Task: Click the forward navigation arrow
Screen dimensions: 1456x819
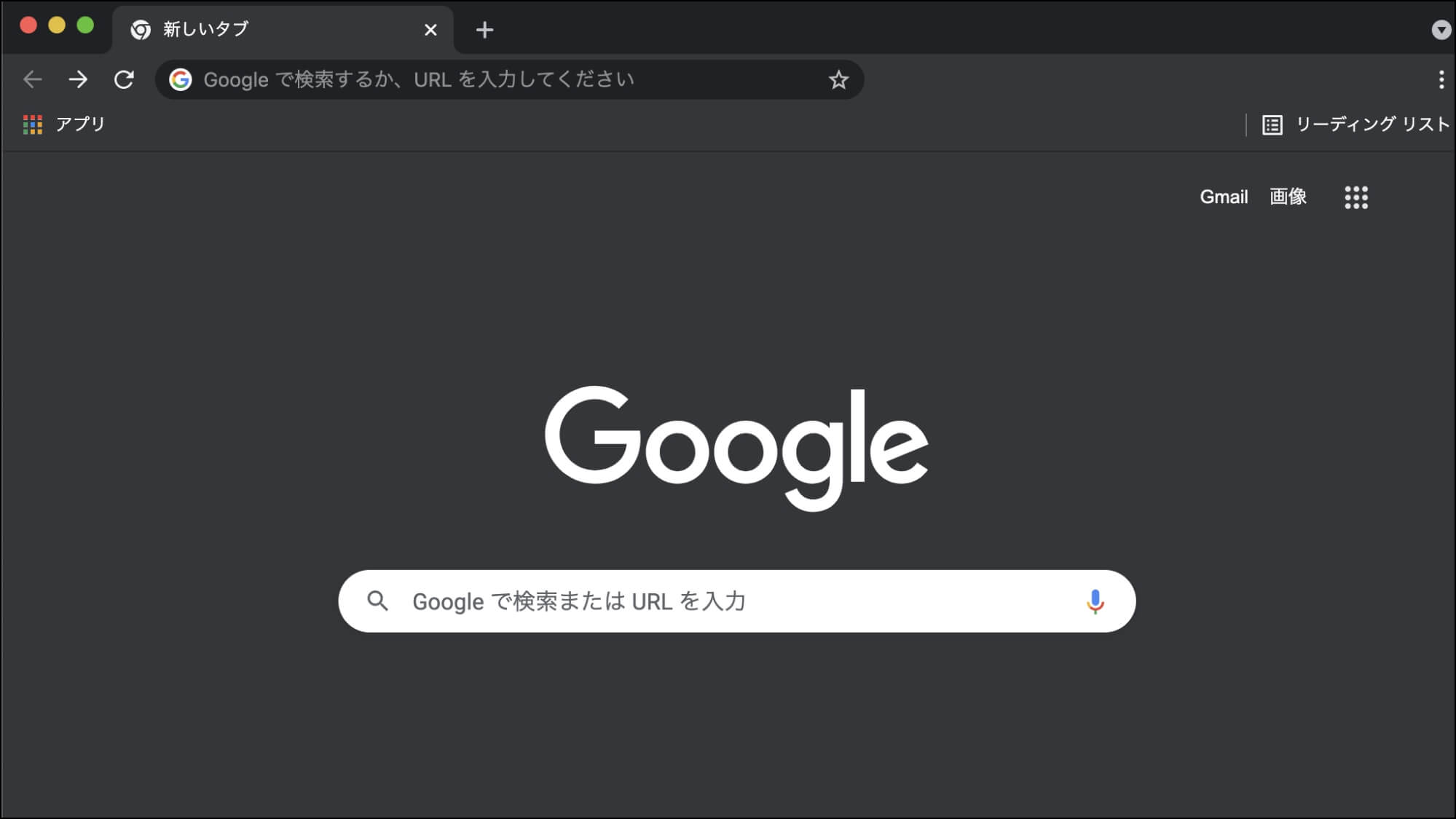Action: point(78,80)
